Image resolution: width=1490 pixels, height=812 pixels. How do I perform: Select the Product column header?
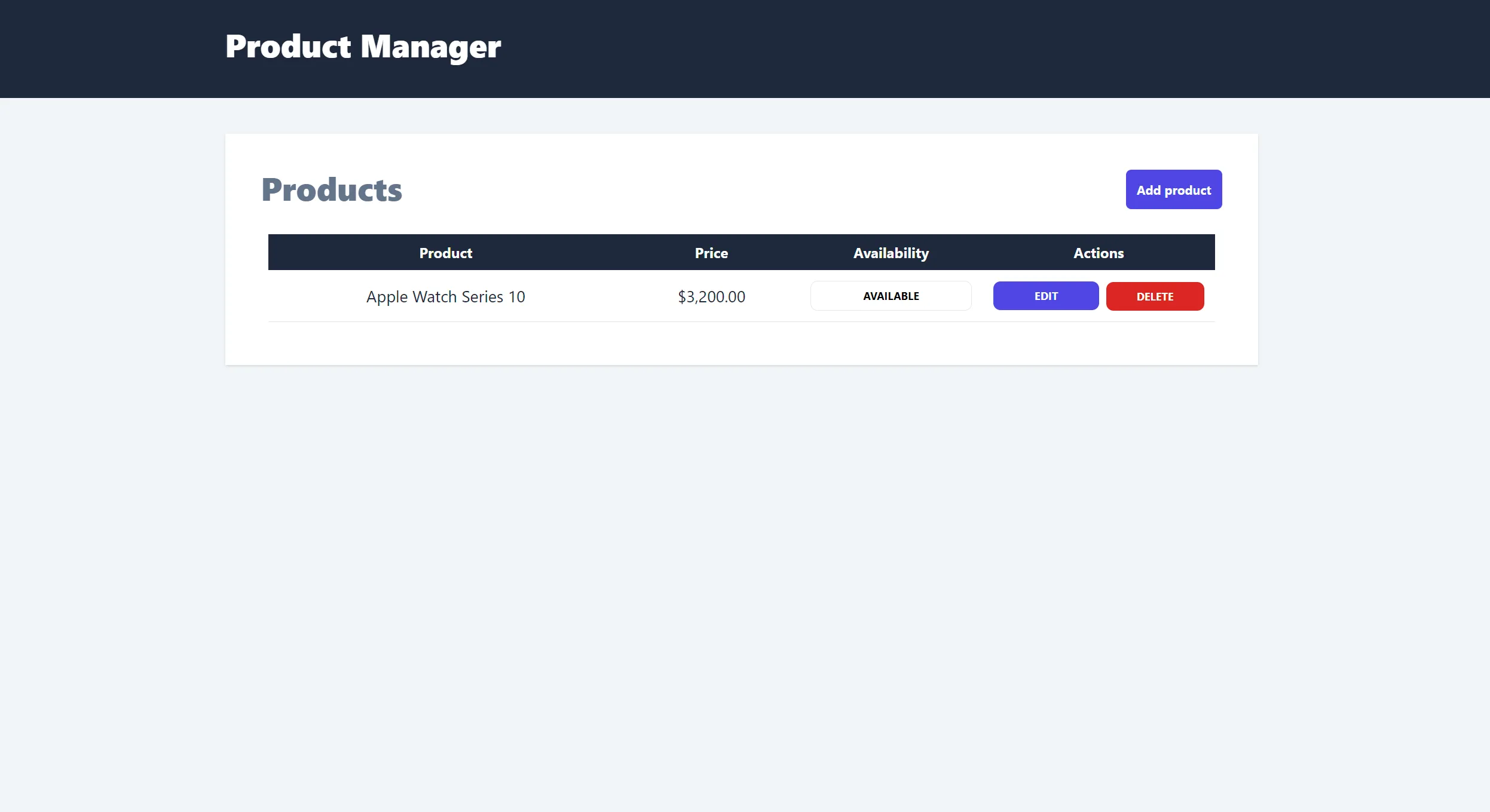(x=445, y=253)
